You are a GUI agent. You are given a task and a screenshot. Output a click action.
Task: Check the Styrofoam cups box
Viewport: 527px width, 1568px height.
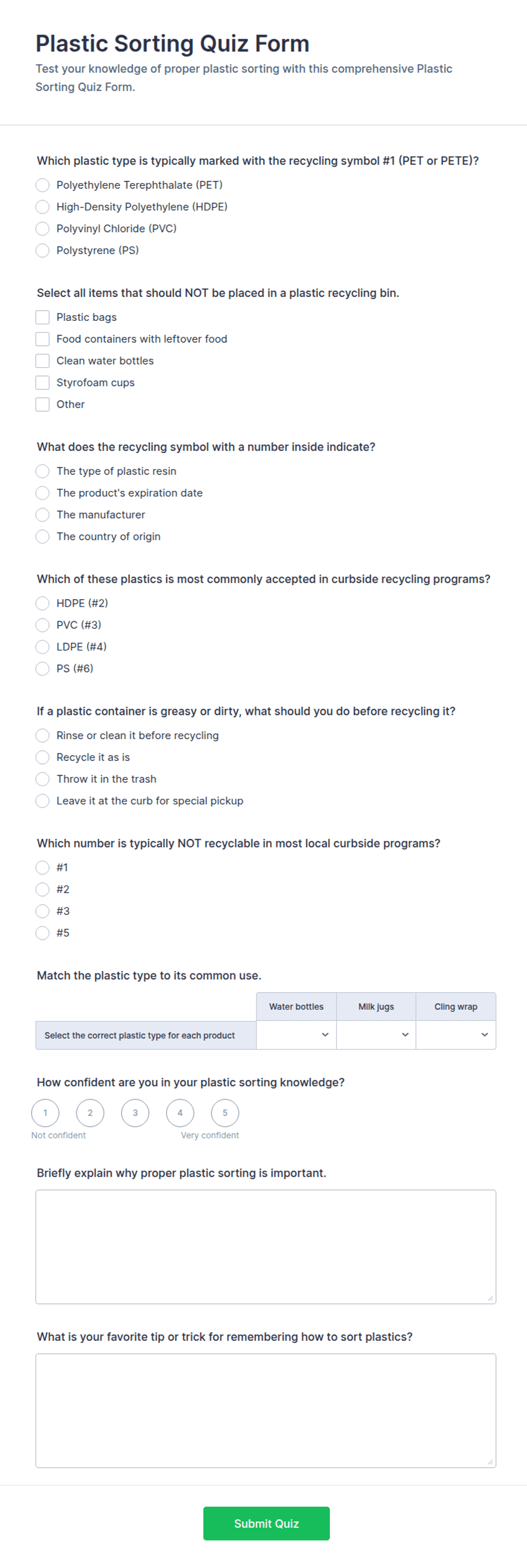42,383
